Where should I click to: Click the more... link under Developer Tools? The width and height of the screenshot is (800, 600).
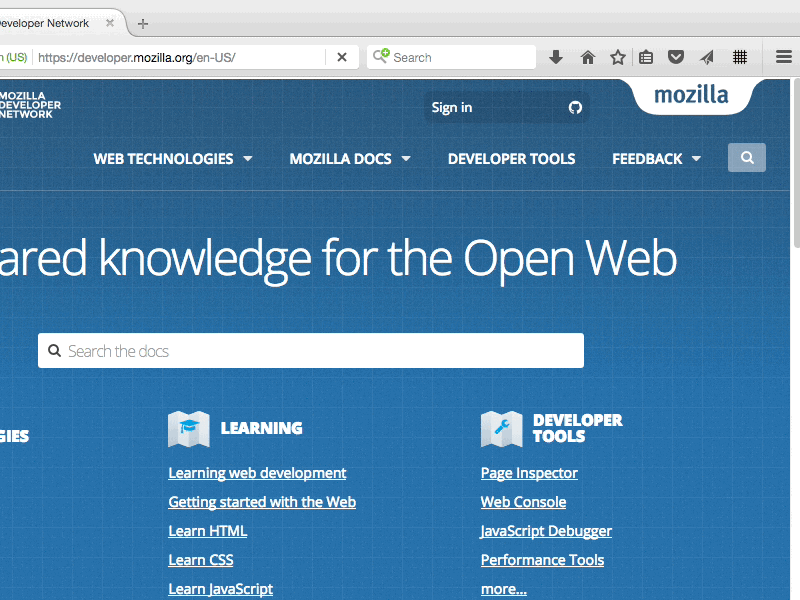tap(504, 589)
